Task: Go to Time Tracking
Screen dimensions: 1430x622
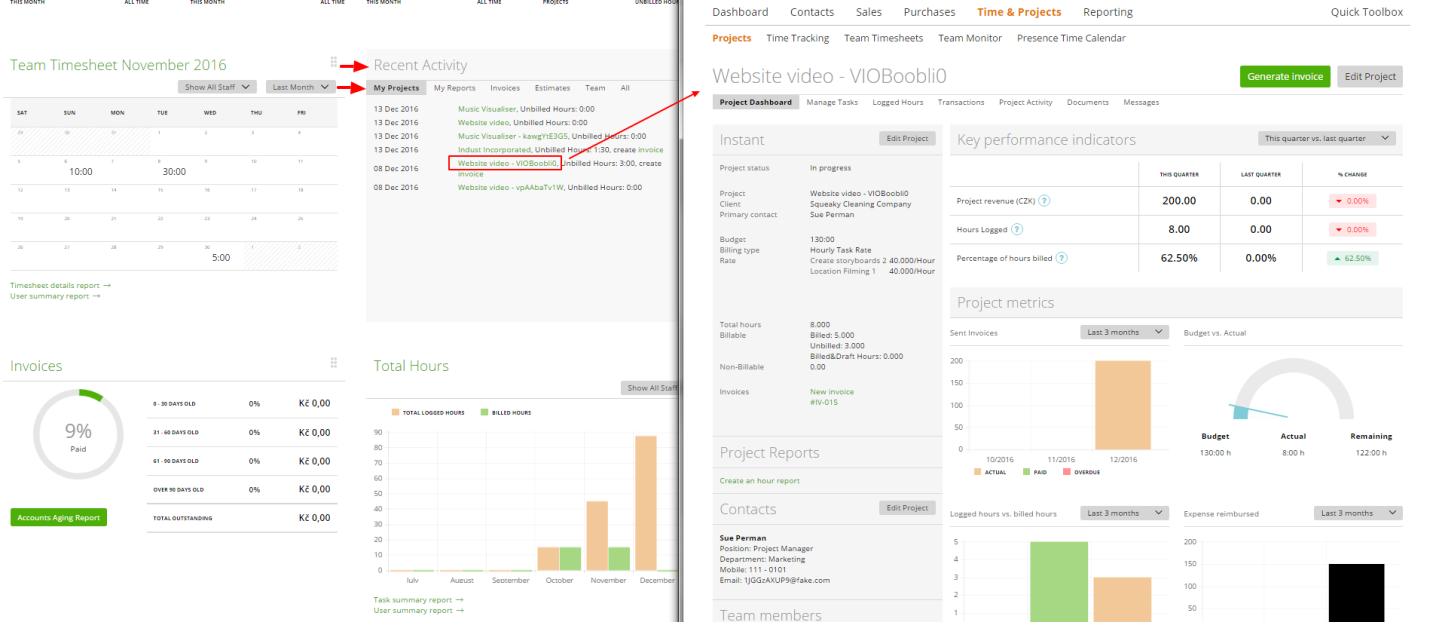Action: [x=798, y=38]
